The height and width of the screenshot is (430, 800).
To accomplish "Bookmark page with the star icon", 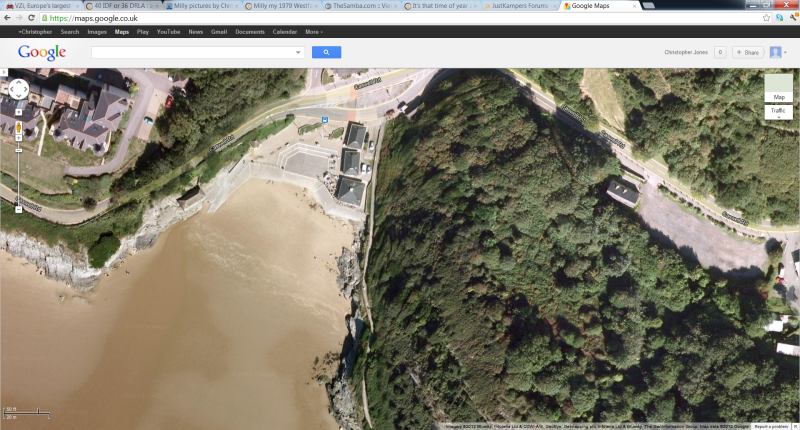I will [766, 18].
